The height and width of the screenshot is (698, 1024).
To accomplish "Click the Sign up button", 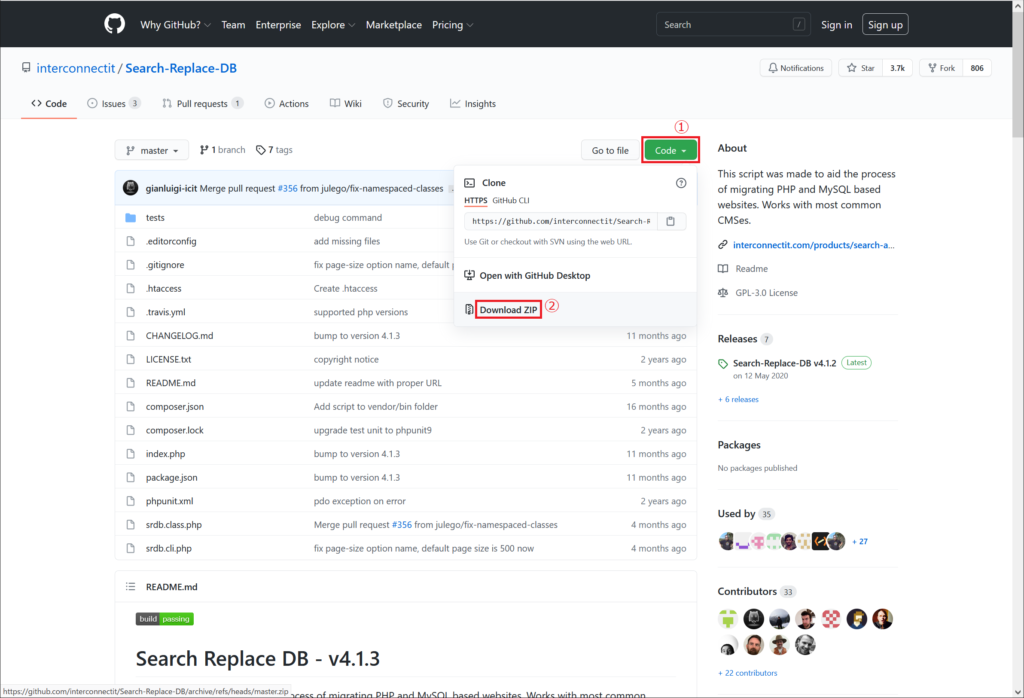I will click(x=885, y=25).
